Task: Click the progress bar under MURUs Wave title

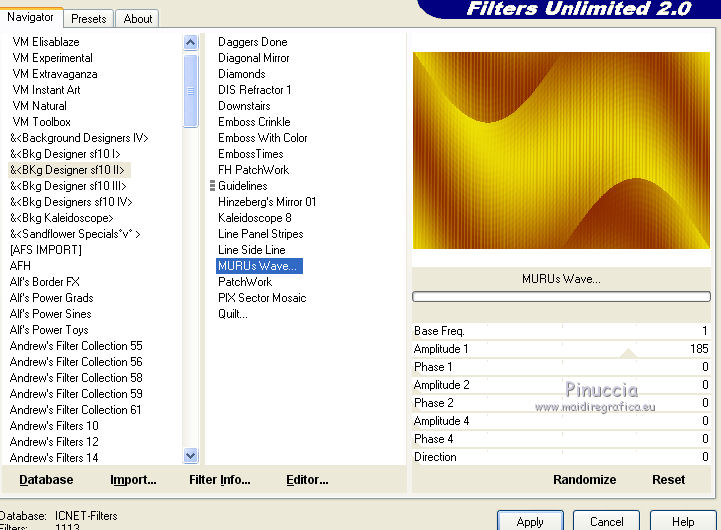Action: coord(561,296)
